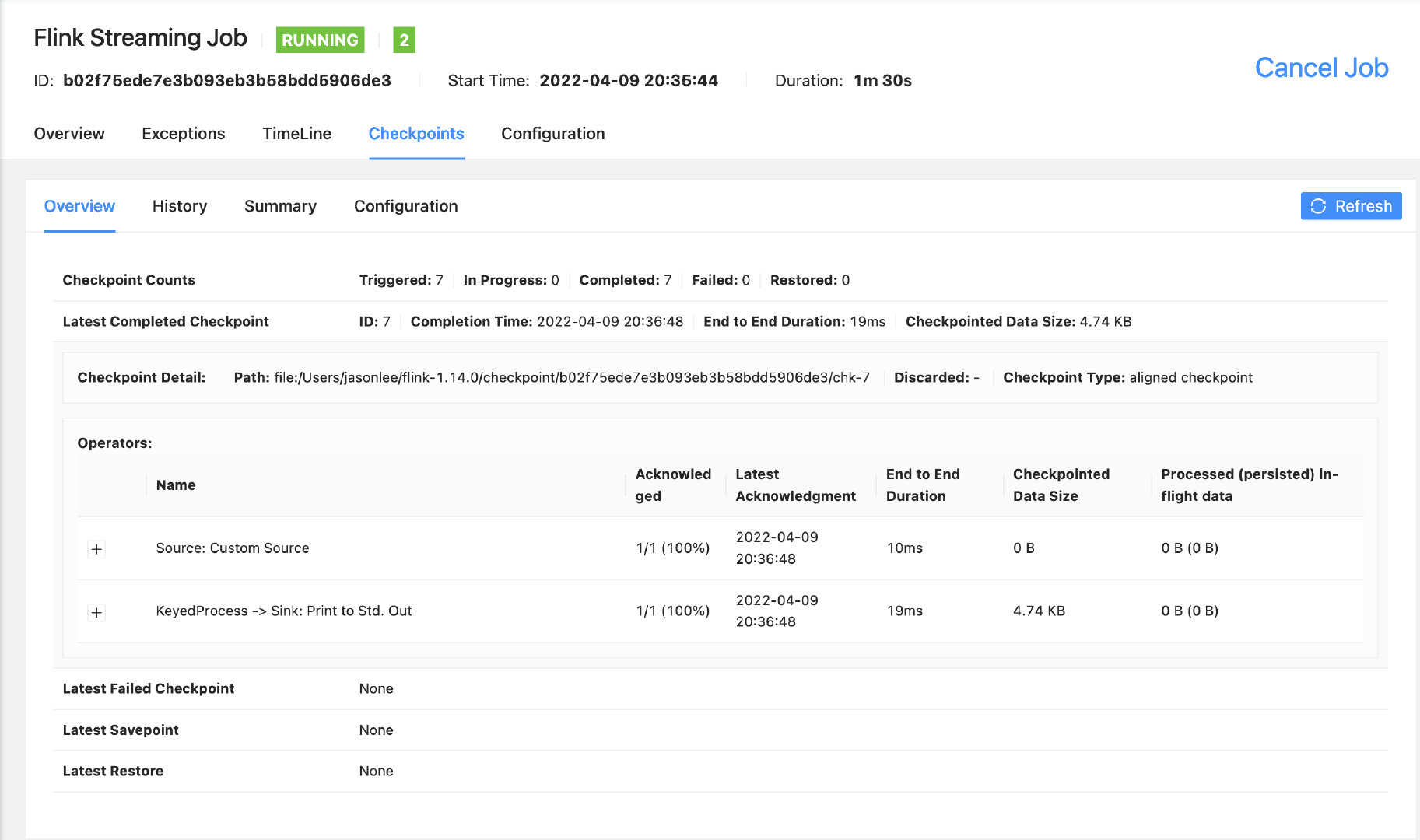Click the Restored: 0 count
The width and height of the screenshot is (1420, 840).
810,280
